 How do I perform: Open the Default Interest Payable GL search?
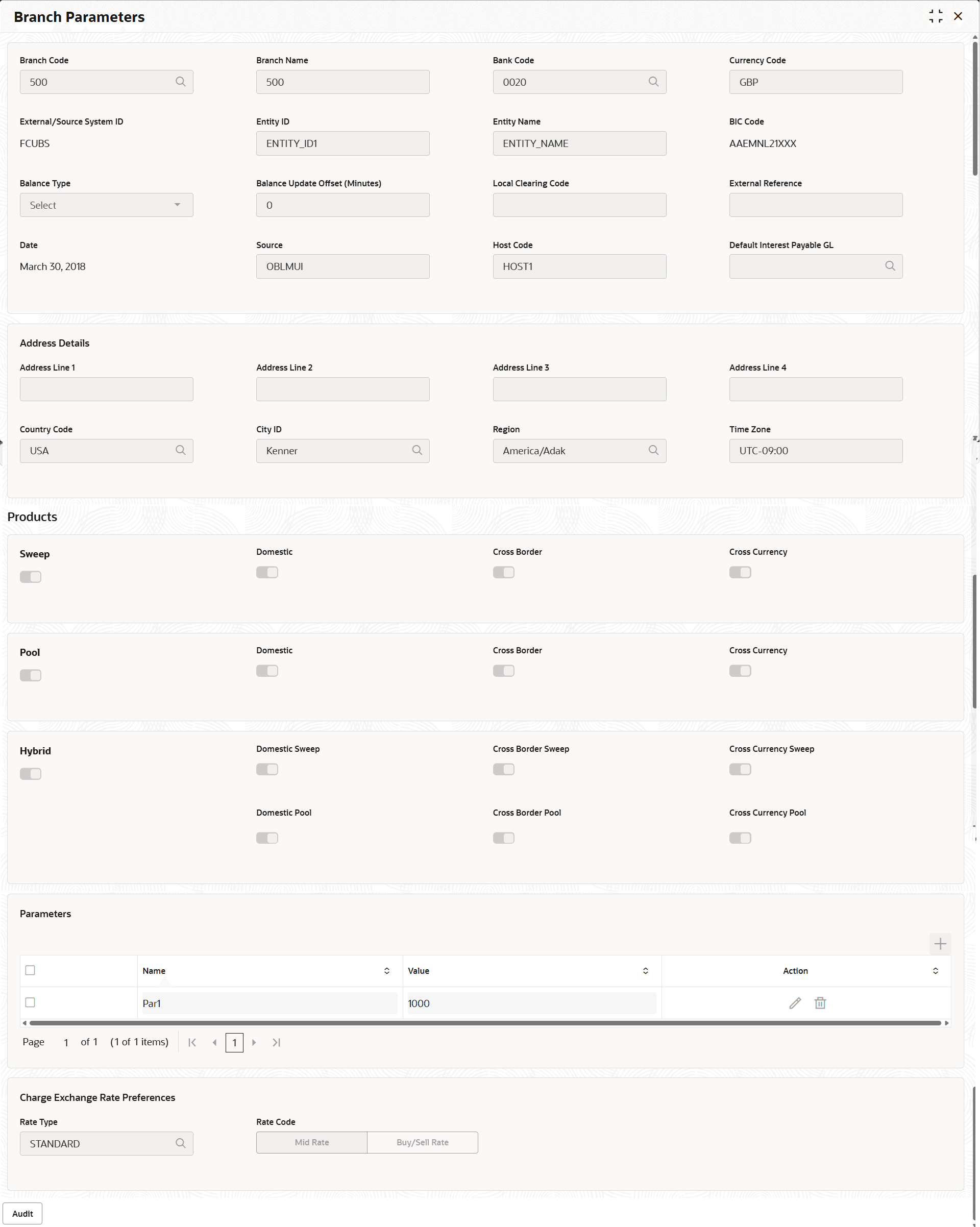[890, 266]
